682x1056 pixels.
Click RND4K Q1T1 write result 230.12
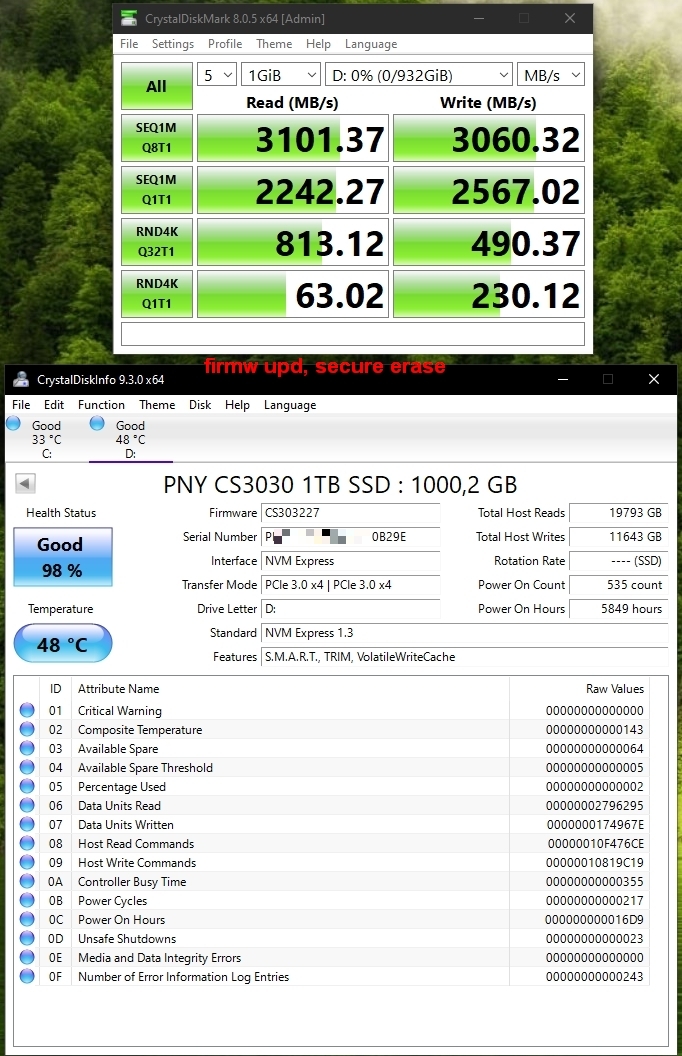click(x=489, y=294)
